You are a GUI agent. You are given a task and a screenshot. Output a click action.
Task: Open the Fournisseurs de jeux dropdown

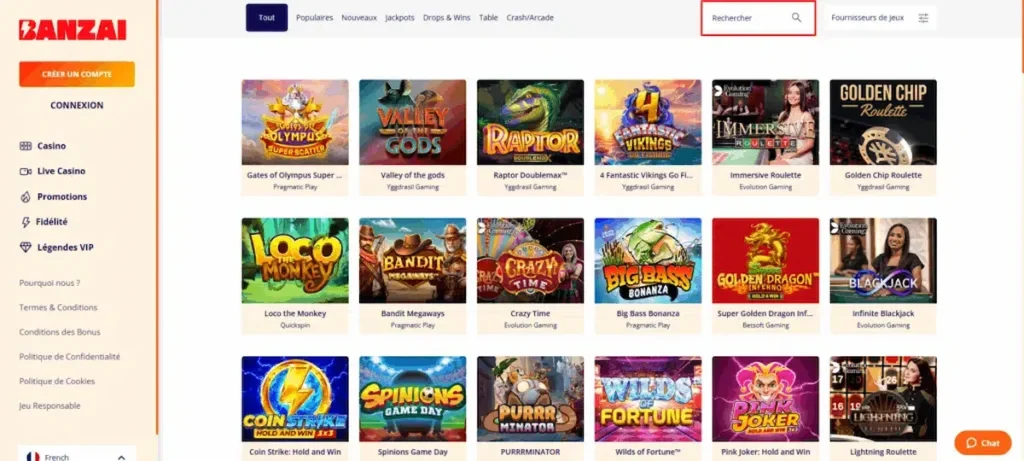880,18
